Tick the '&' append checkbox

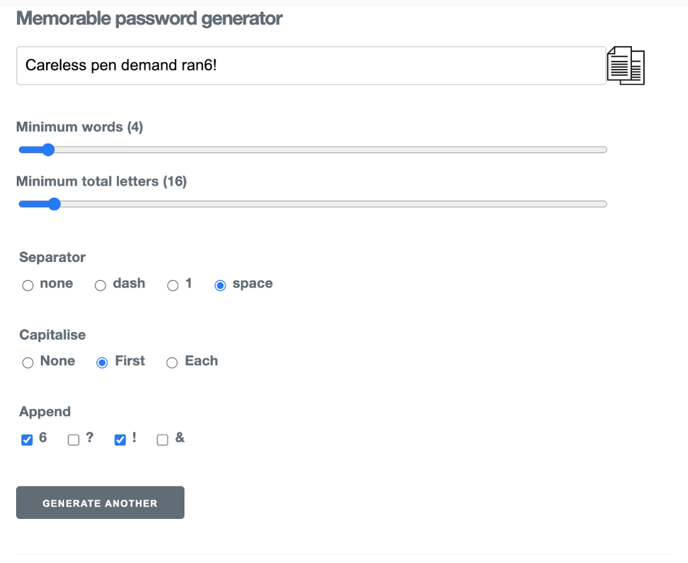coord(162,440)
